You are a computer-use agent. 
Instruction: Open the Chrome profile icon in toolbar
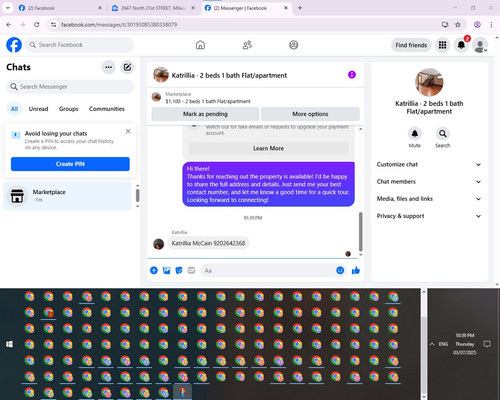click(x=477, y=25)
